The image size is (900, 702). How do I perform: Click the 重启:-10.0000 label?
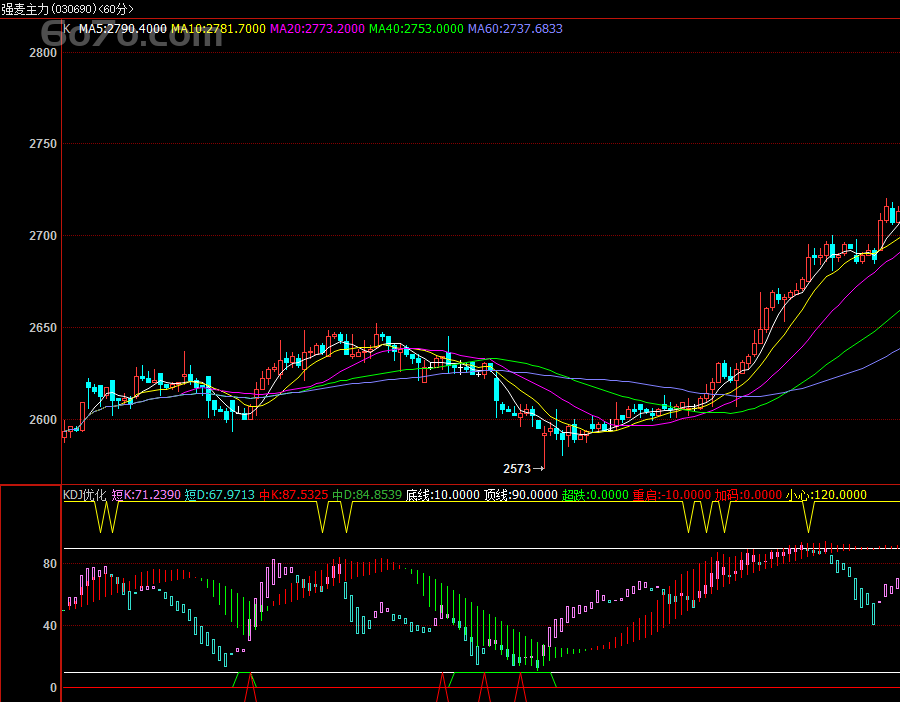click(672, 495)
